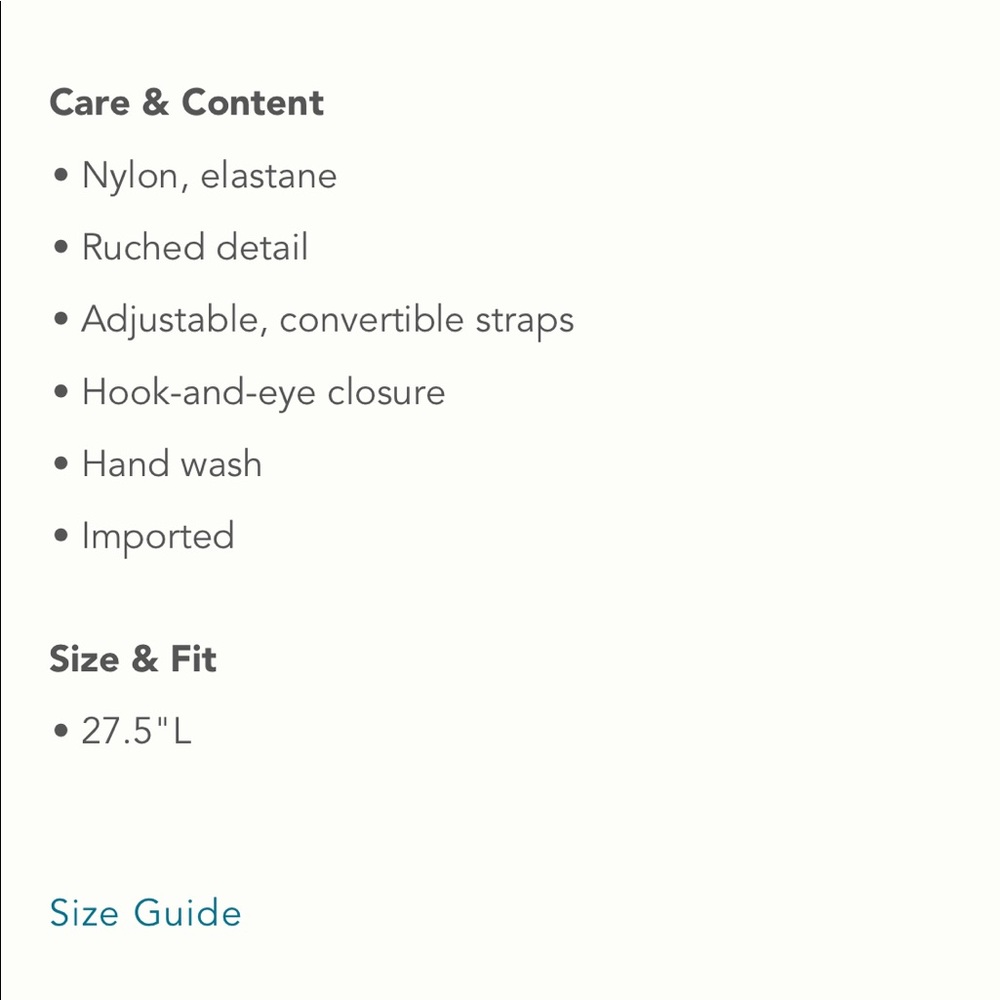Click the Imported list item
The height and width of the screenshot is (1000, 1000).
[158, 536]
